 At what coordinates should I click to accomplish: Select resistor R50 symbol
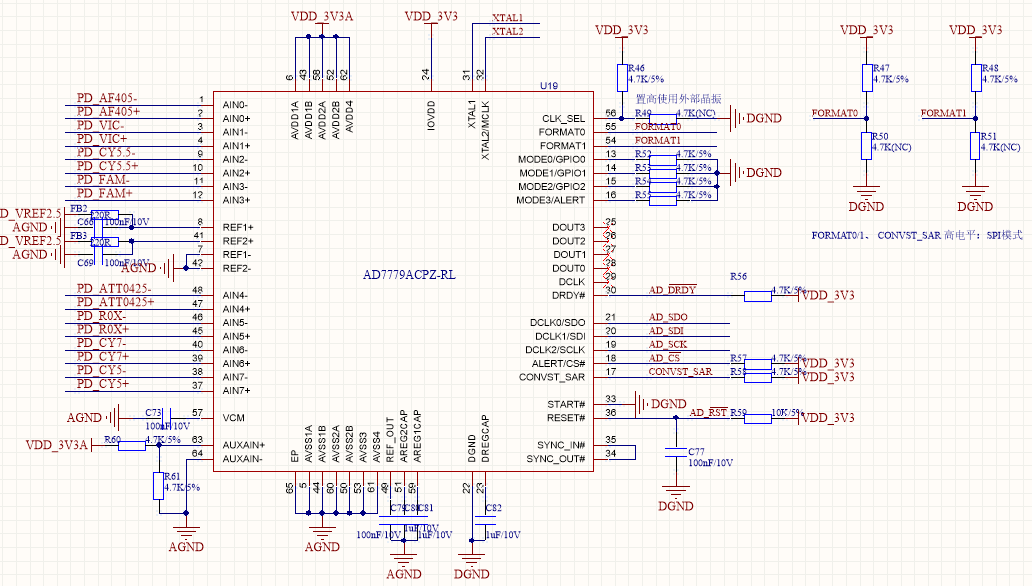click(x=867, y=146)
